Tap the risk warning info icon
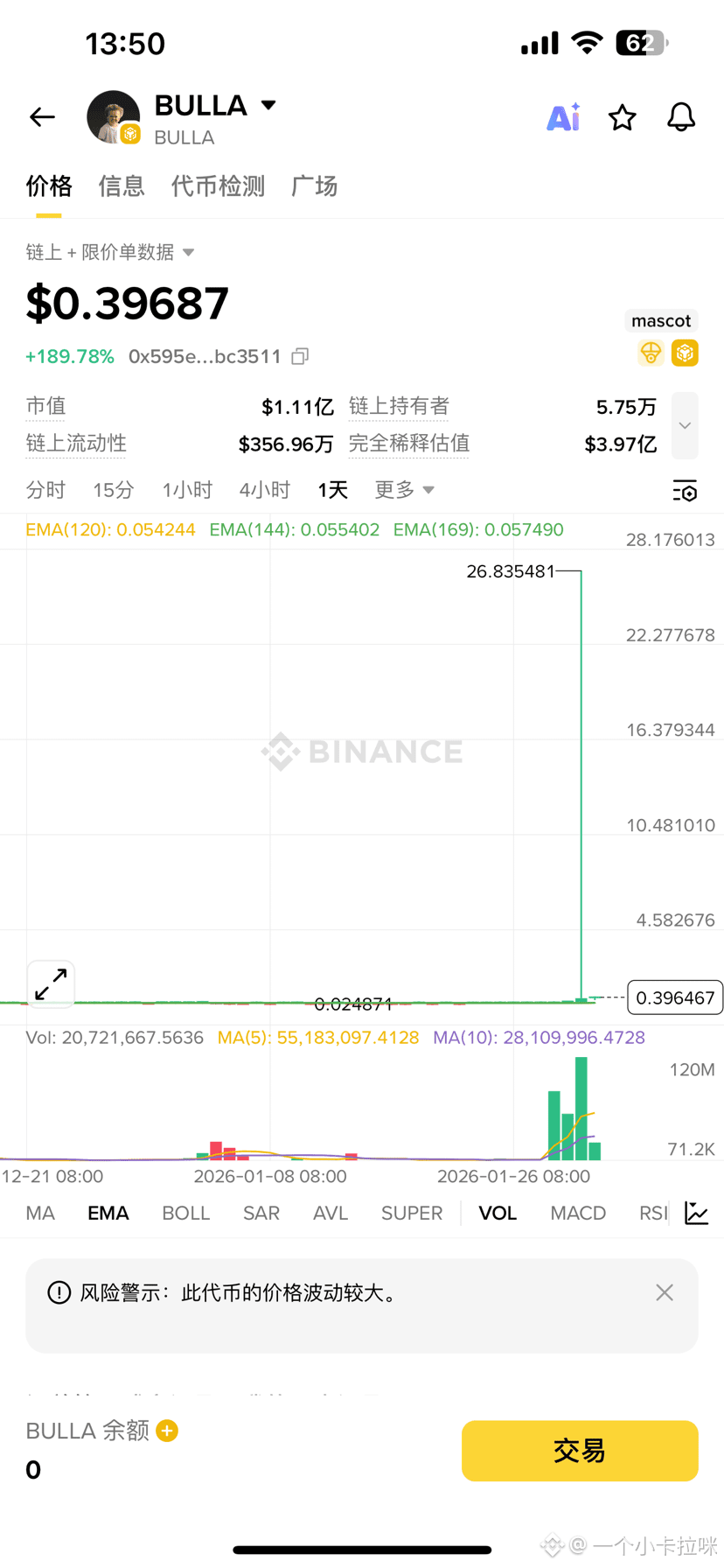Image resolution: width=724 pixels, height=1568 pixels. (x=59, y=1292)
